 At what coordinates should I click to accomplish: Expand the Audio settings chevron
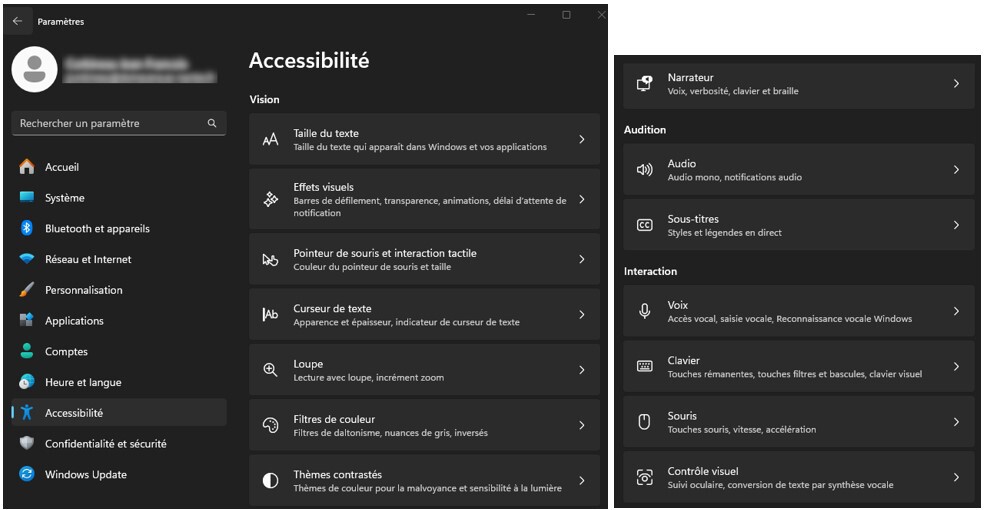point(956,170)
